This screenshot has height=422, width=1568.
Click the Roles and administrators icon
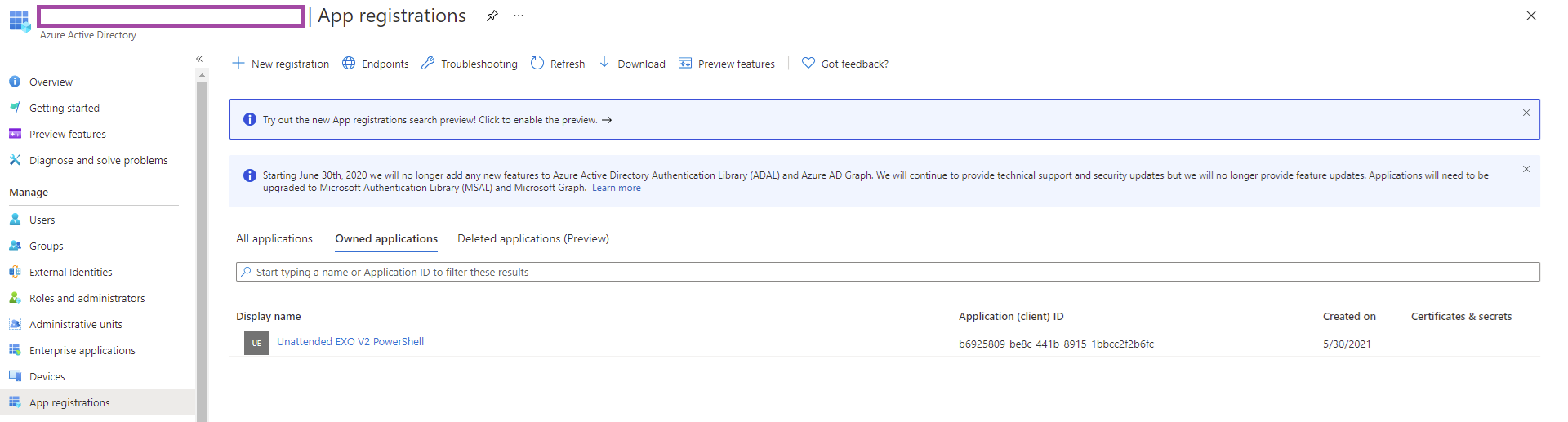pyautogui.click(x=15, y=298)
